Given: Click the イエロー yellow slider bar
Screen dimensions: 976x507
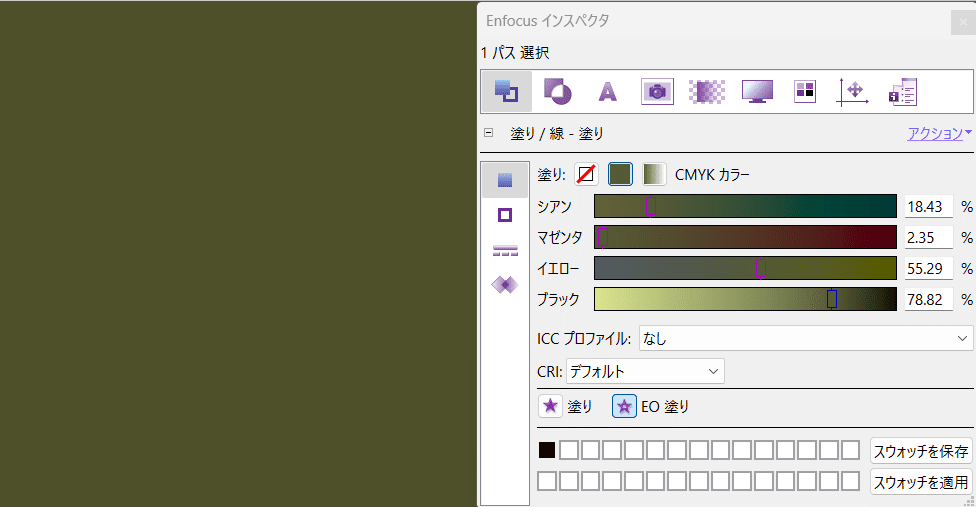Looking at the screenshot, I should tap(745, 268).
